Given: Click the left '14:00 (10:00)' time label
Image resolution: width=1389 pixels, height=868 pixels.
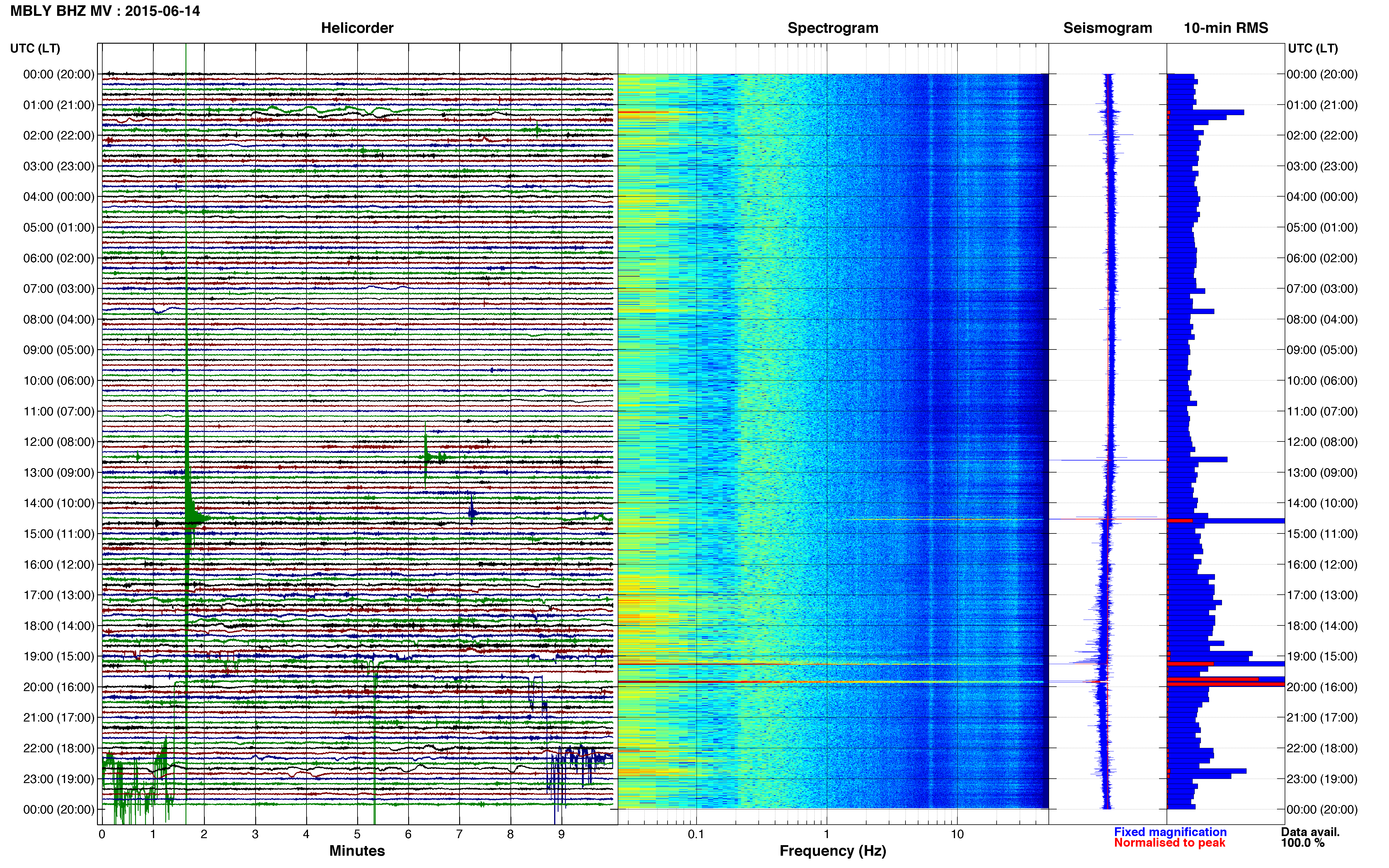Looking at the screenshot, I should pyautogui.click(x=59, y=504).
